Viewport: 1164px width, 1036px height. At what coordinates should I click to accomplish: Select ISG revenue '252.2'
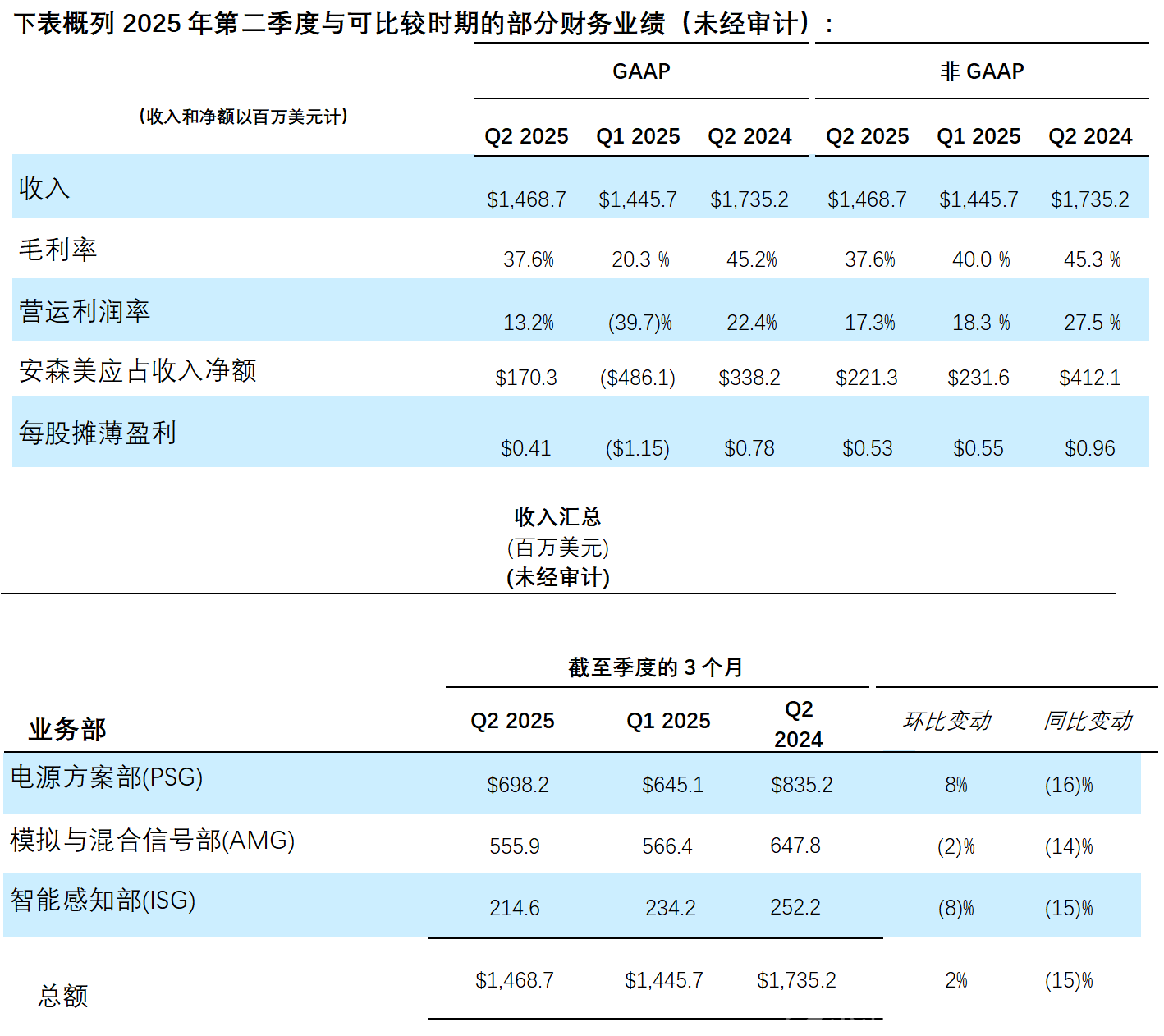(795, 907)
